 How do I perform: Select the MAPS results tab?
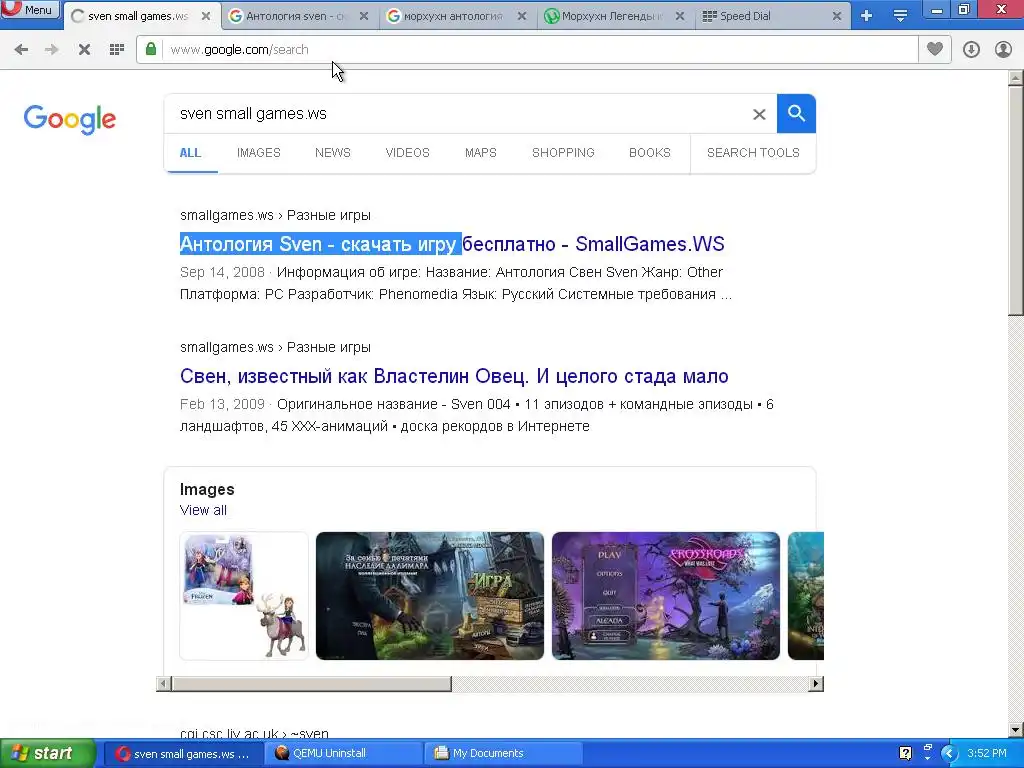pos(481,153)
